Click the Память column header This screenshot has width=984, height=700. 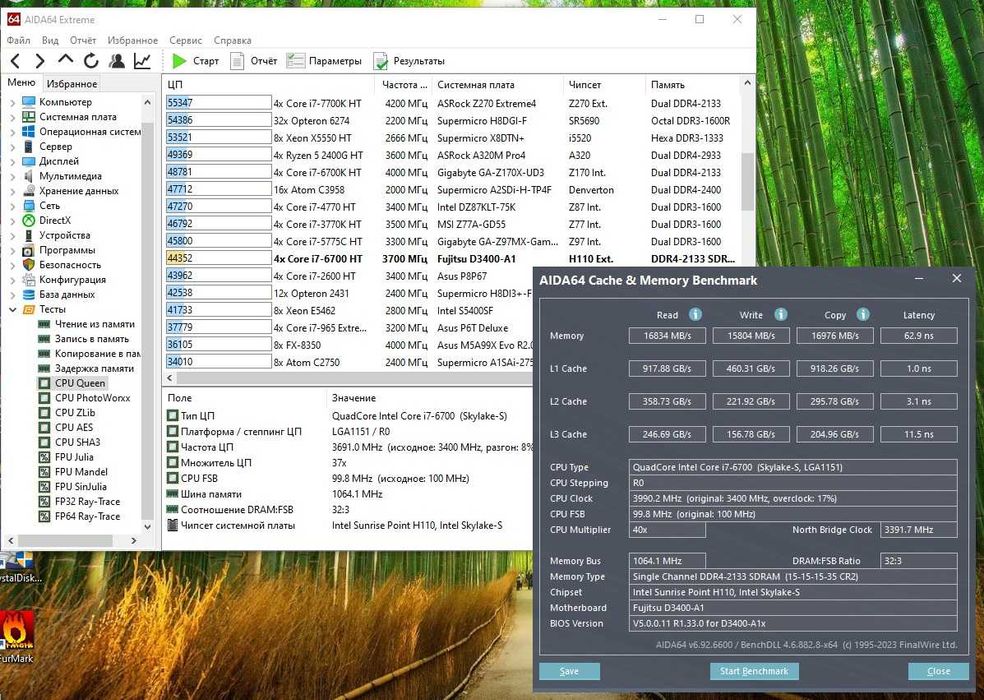pos(693,84)
